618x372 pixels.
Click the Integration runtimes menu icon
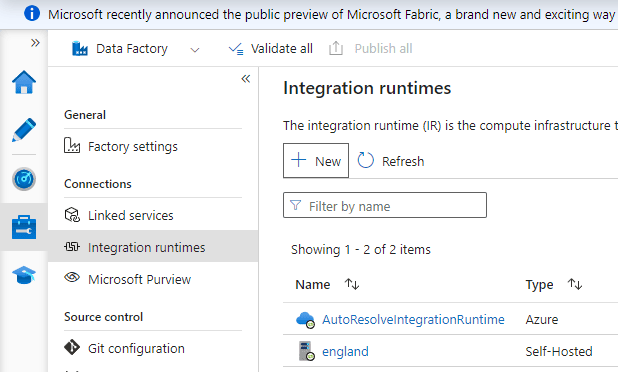click(x=72, y=247)
